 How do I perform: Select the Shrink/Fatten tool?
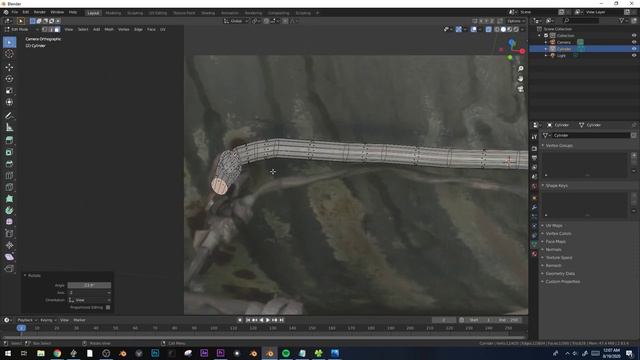coord(9,245)
